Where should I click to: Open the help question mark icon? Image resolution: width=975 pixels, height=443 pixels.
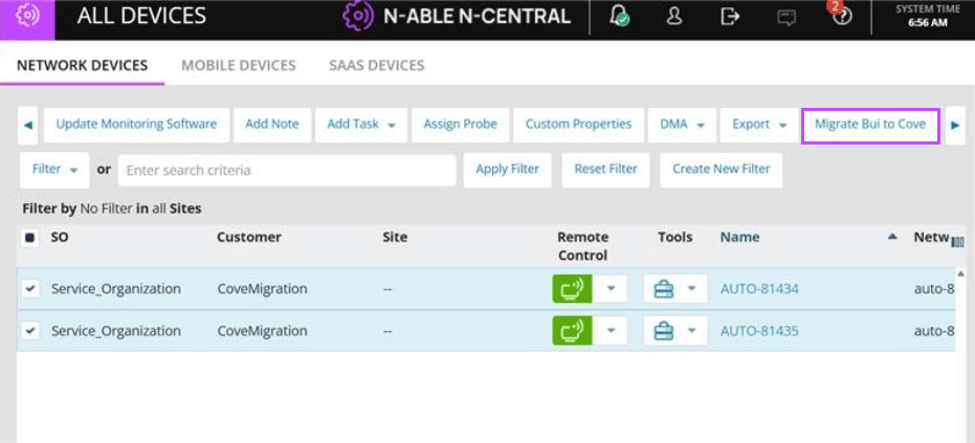click(x=843, y=17)
